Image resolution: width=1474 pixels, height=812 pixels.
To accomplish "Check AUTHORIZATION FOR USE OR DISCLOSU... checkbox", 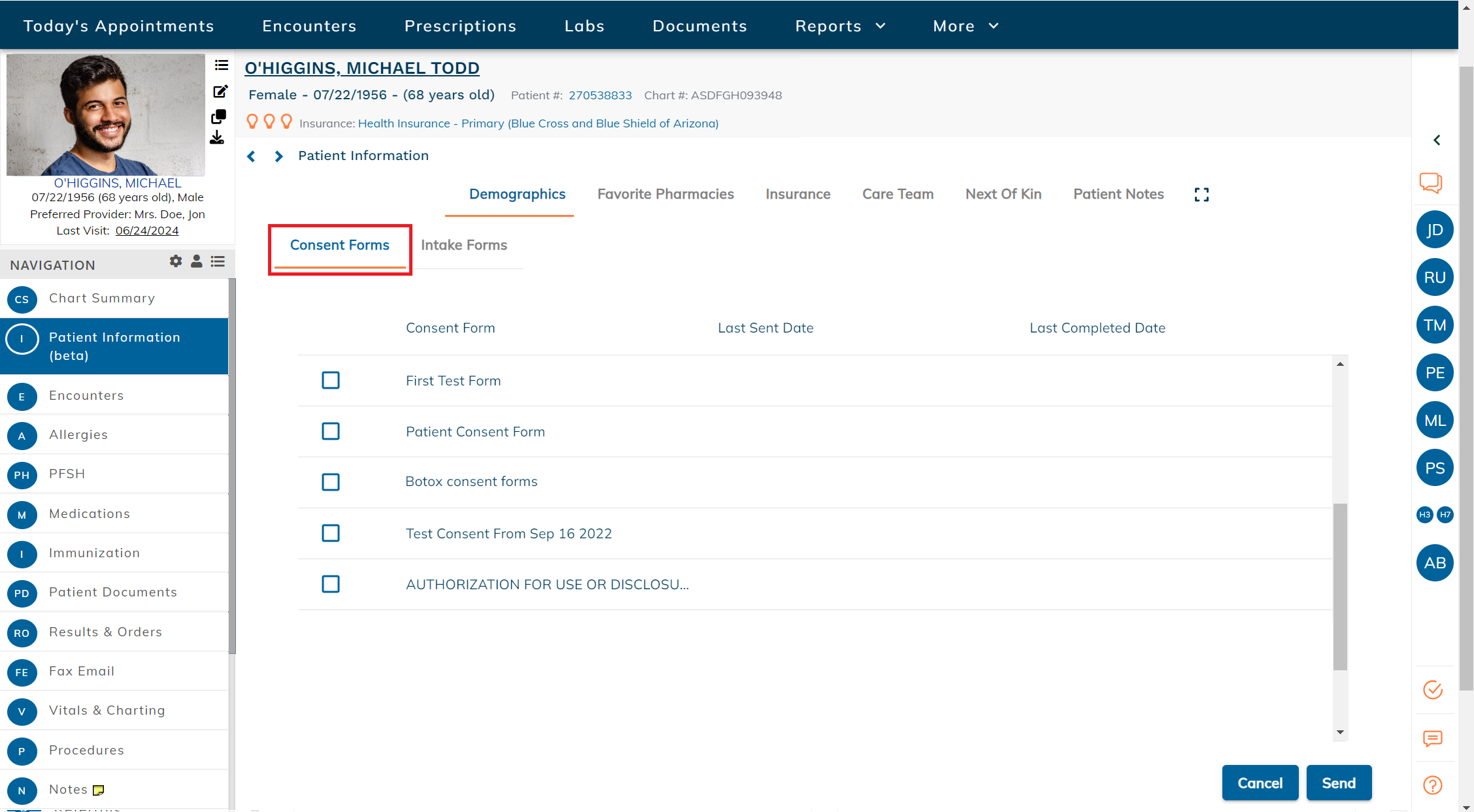I will (331, 584).
